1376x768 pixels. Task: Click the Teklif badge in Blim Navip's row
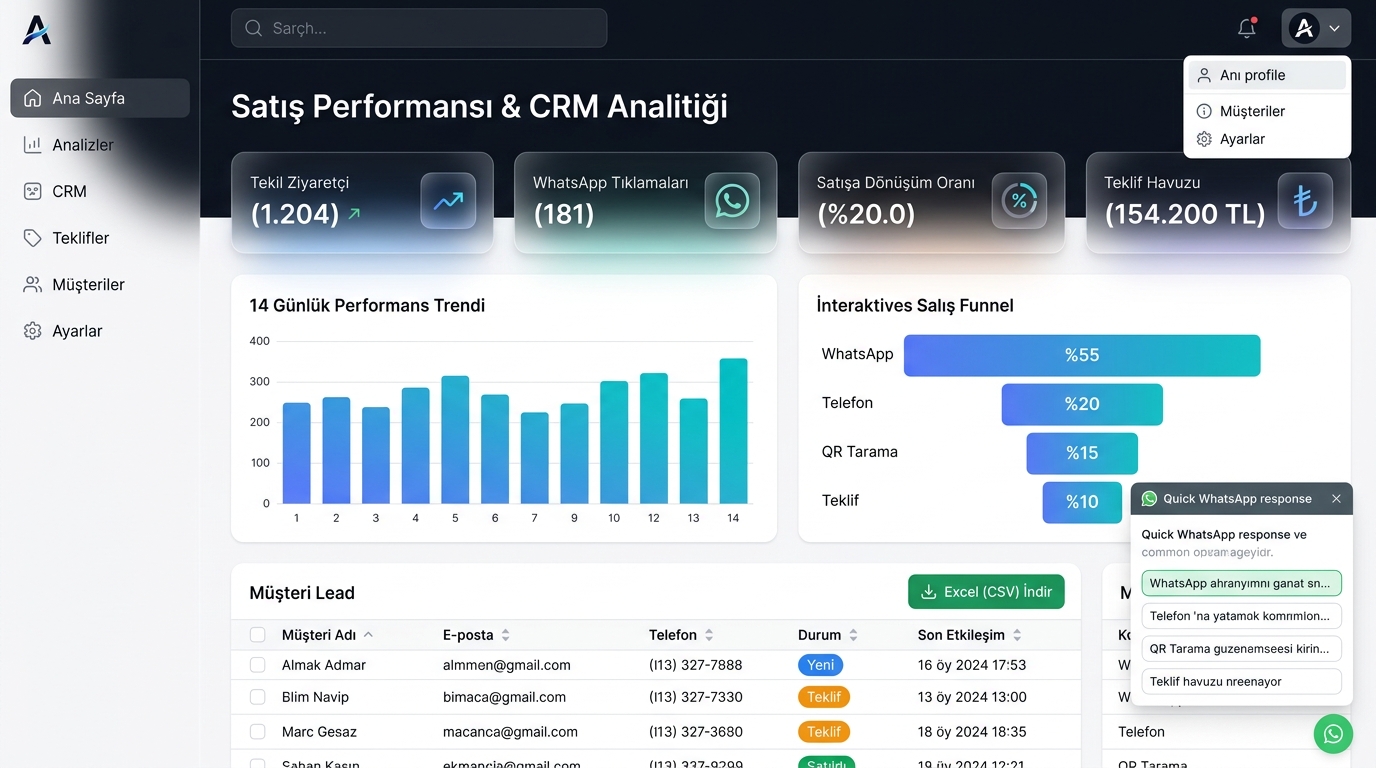coord(824,697)
